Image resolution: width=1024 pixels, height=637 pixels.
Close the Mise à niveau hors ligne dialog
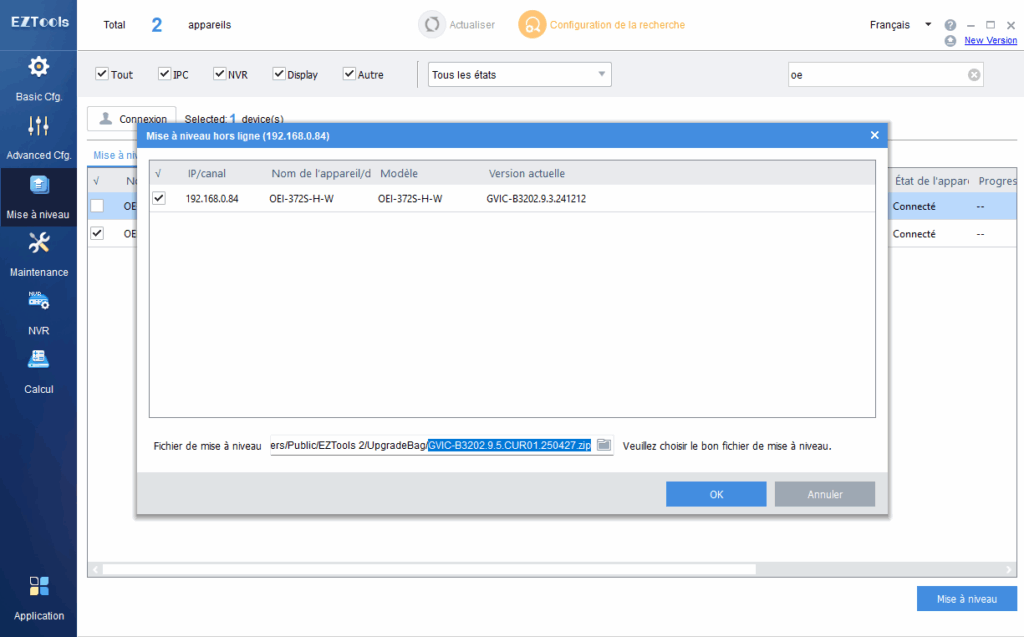tap(874, 135)
